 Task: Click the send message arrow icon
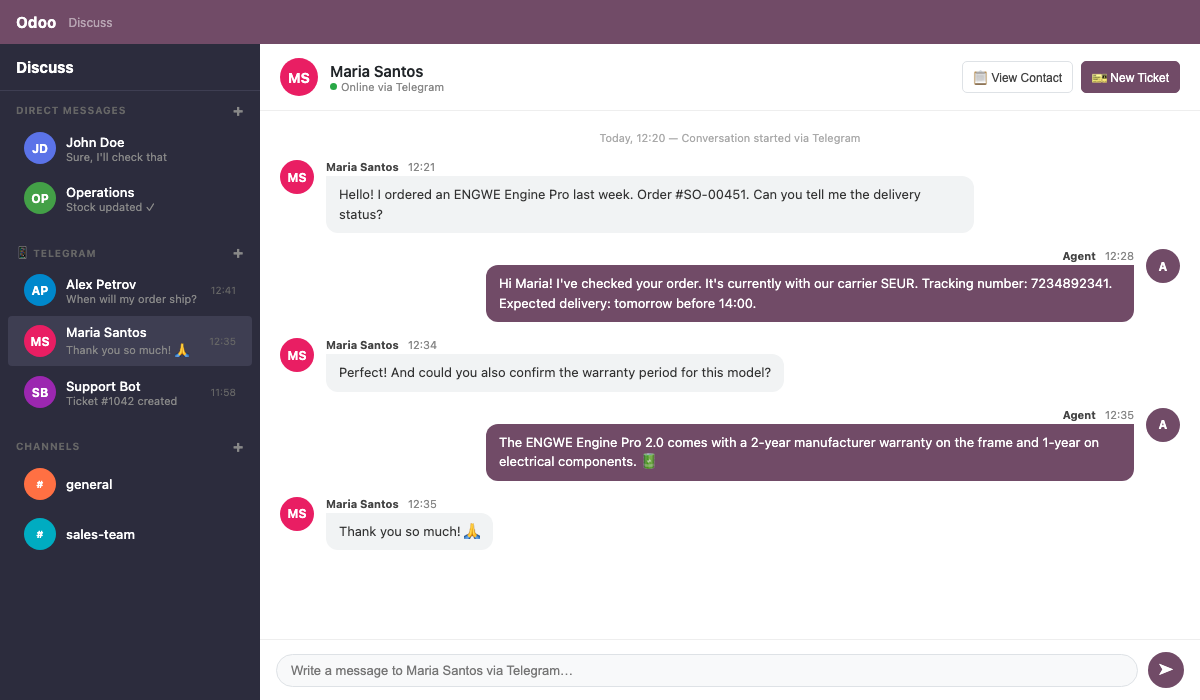click(1165, 669)
